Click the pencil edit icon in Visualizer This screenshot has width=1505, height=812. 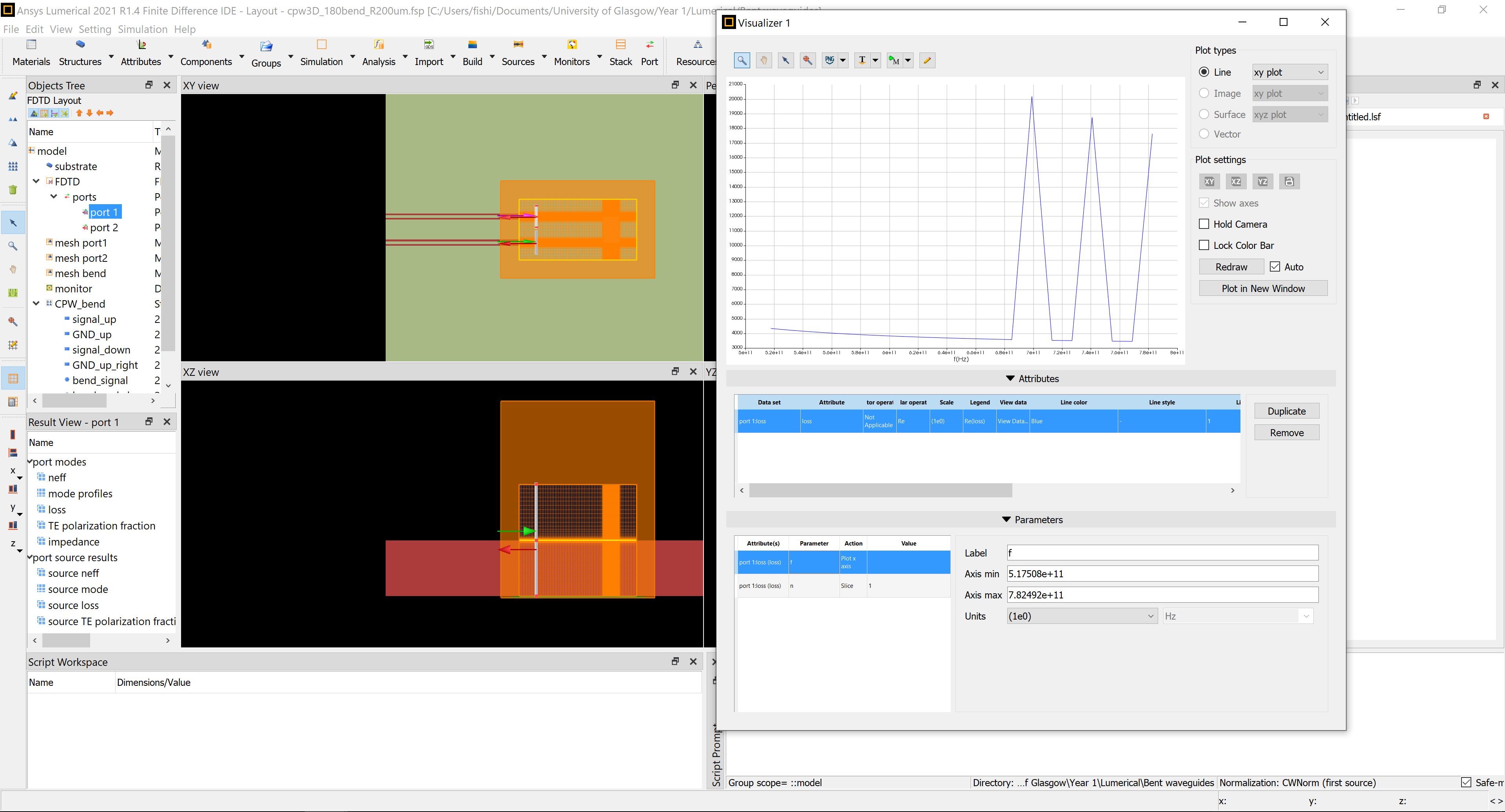[x=927, y=60]
